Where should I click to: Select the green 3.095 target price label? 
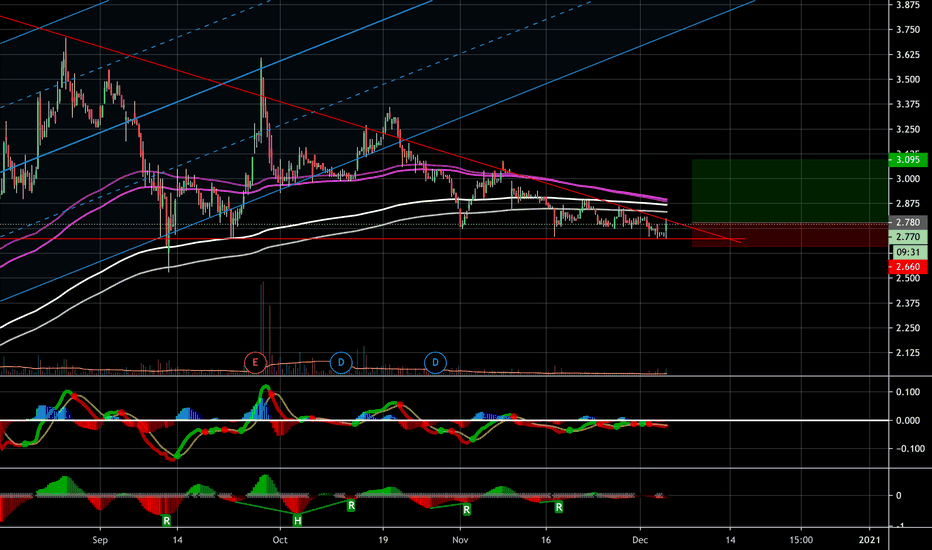click(908, 159)
